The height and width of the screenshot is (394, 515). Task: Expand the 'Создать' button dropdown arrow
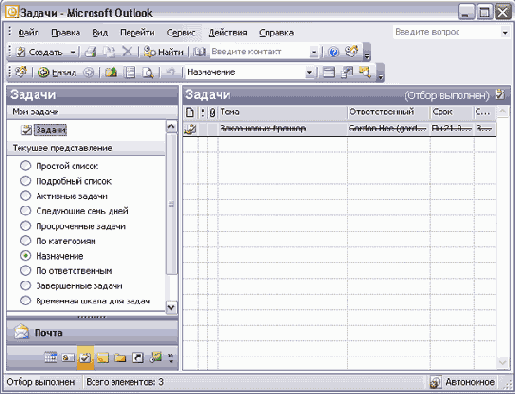pyautogui.click(x=73, y=52)
